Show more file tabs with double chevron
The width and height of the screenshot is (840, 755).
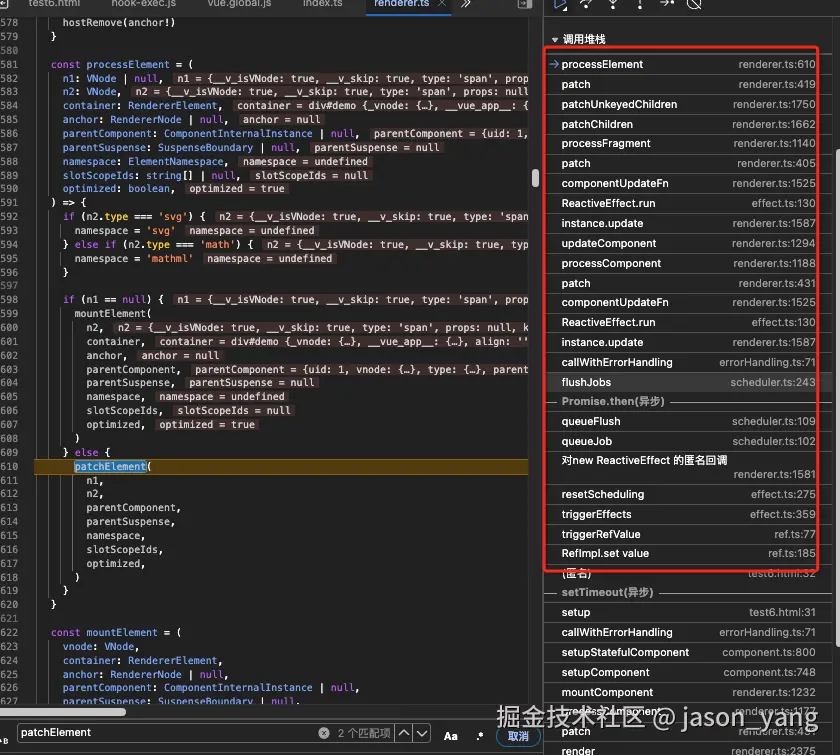click(x=466, y=4)
